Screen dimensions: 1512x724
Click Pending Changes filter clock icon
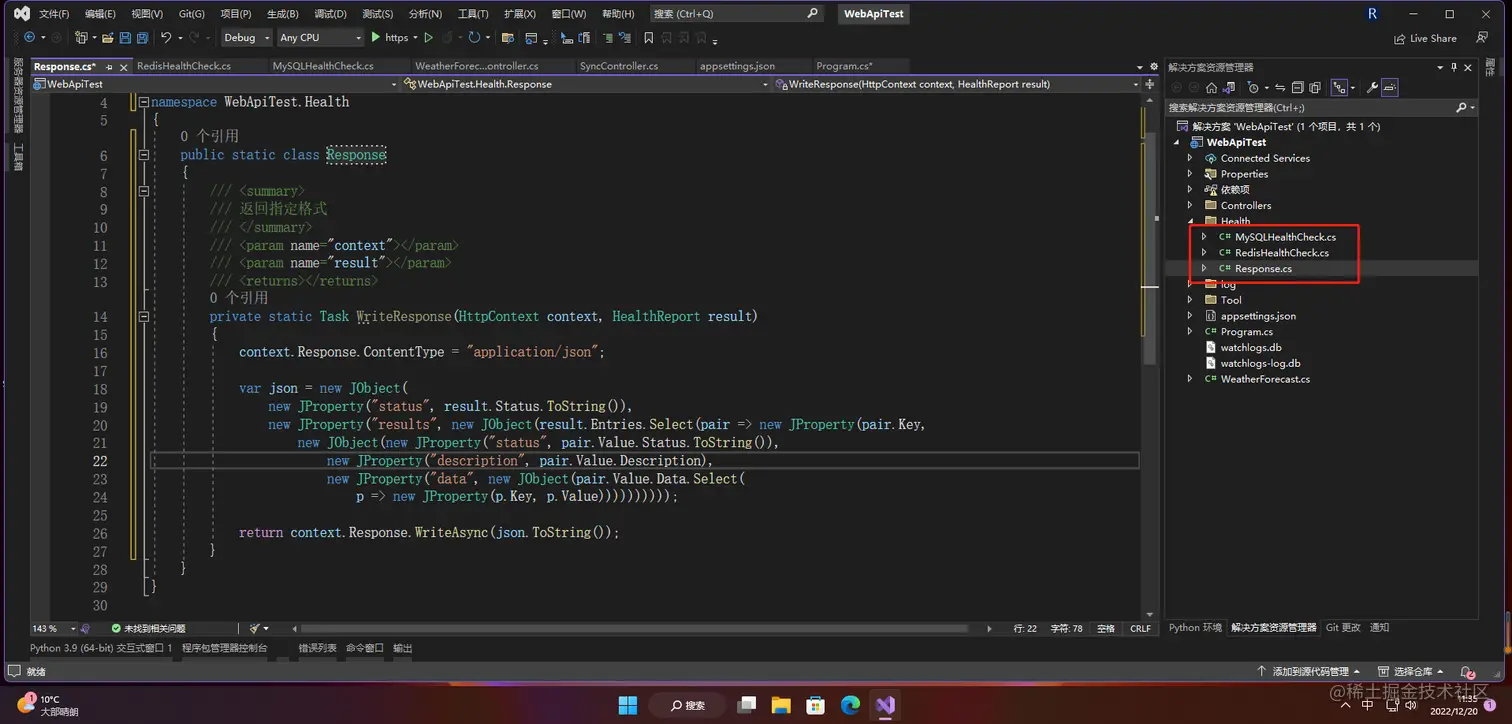point(1253,88)
